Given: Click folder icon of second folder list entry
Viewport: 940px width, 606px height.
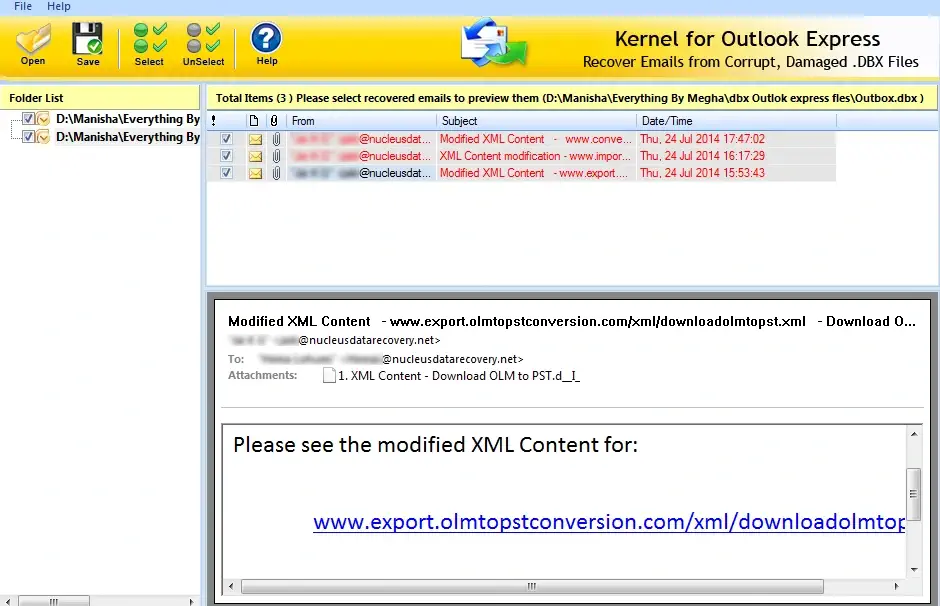Looking at the screenshot, I should tap(43, 137).
